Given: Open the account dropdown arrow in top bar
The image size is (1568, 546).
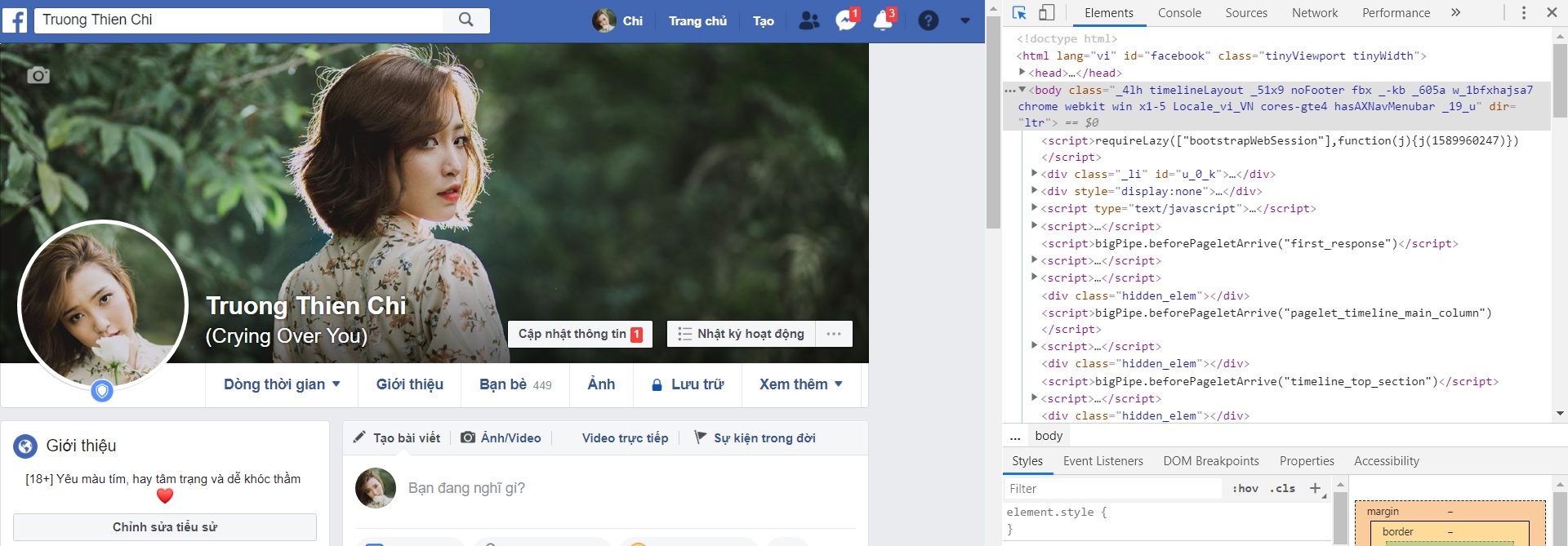Looking at the screenshot, I should [x=965, y=20].
